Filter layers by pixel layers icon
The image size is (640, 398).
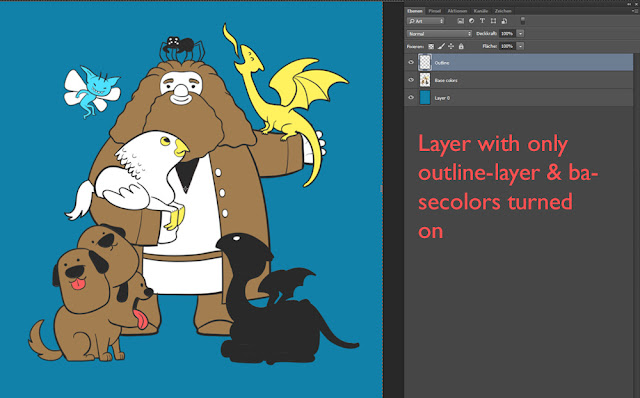click(460, 21)
